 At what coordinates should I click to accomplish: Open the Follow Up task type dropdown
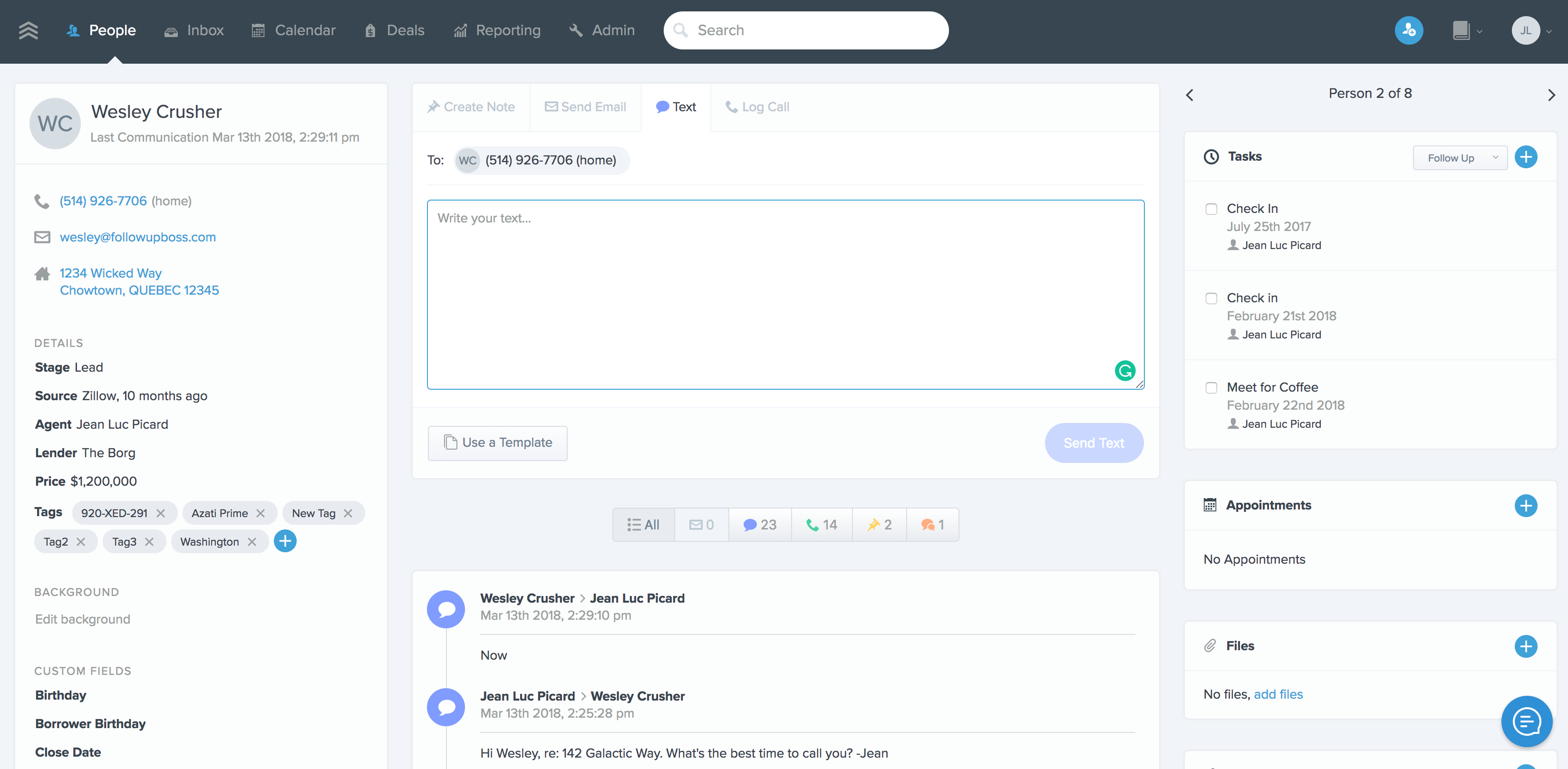tap(1459, 158)
